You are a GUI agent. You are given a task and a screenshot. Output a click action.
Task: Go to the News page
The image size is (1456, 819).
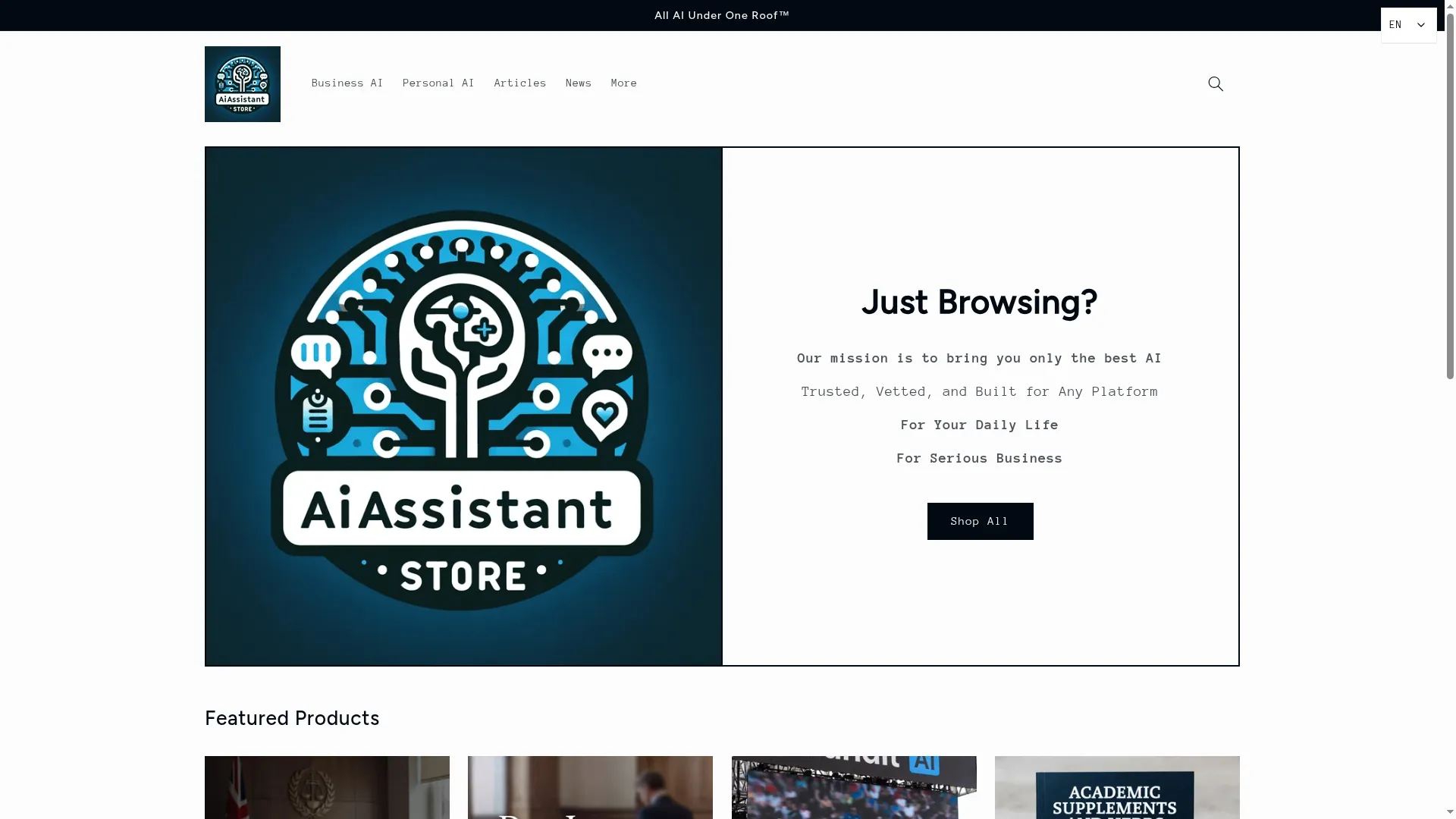pyautogui.click(x=579, y=83)
